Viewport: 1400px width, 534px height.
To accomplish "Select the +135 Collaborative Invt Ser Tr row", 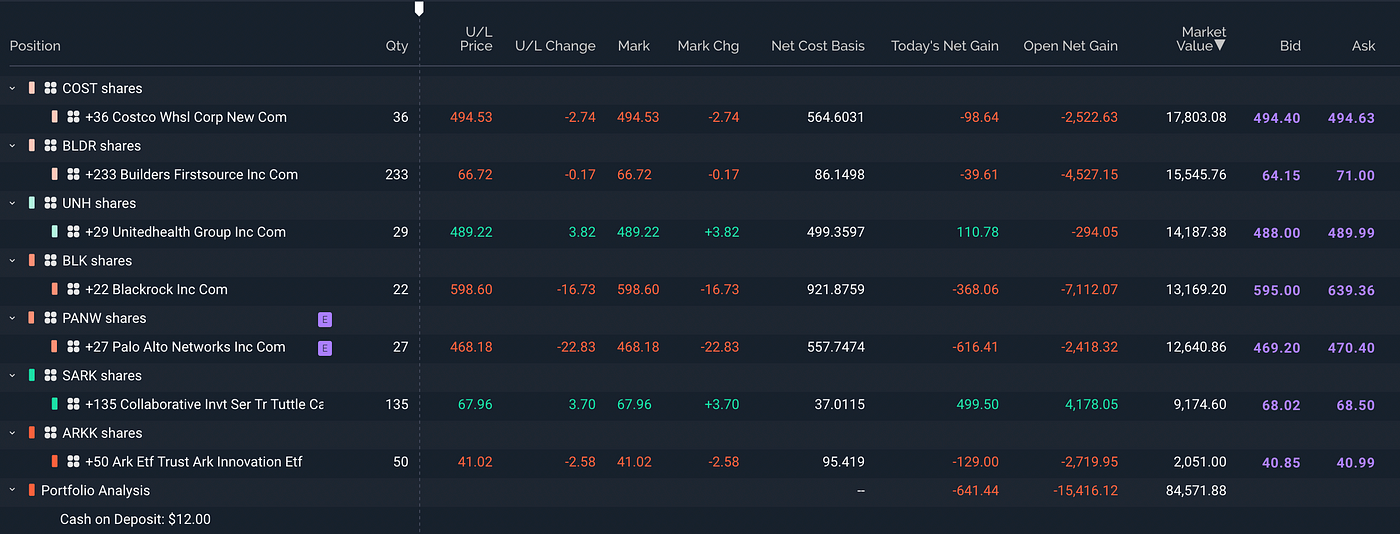I will tap(700, 404).
